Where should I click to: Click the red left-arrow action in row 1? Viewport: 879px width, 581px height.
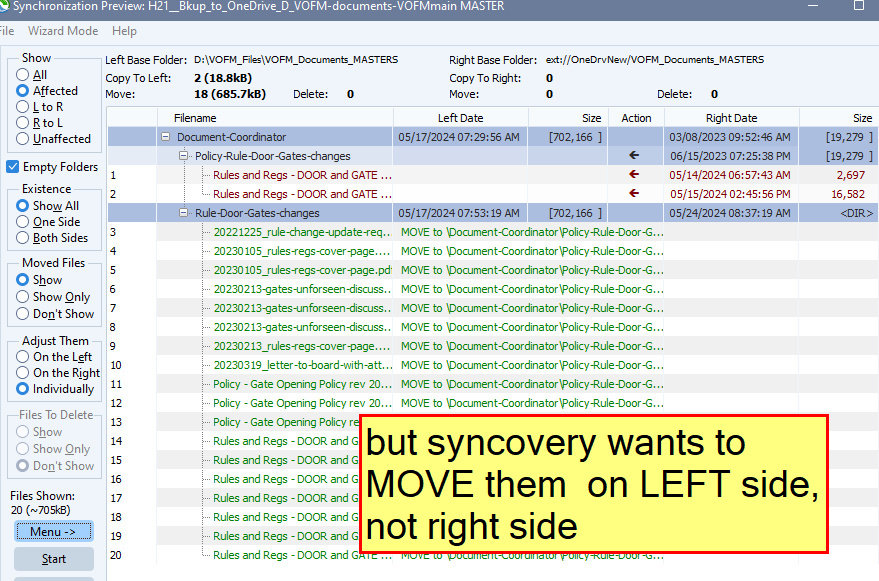point(633,175)
